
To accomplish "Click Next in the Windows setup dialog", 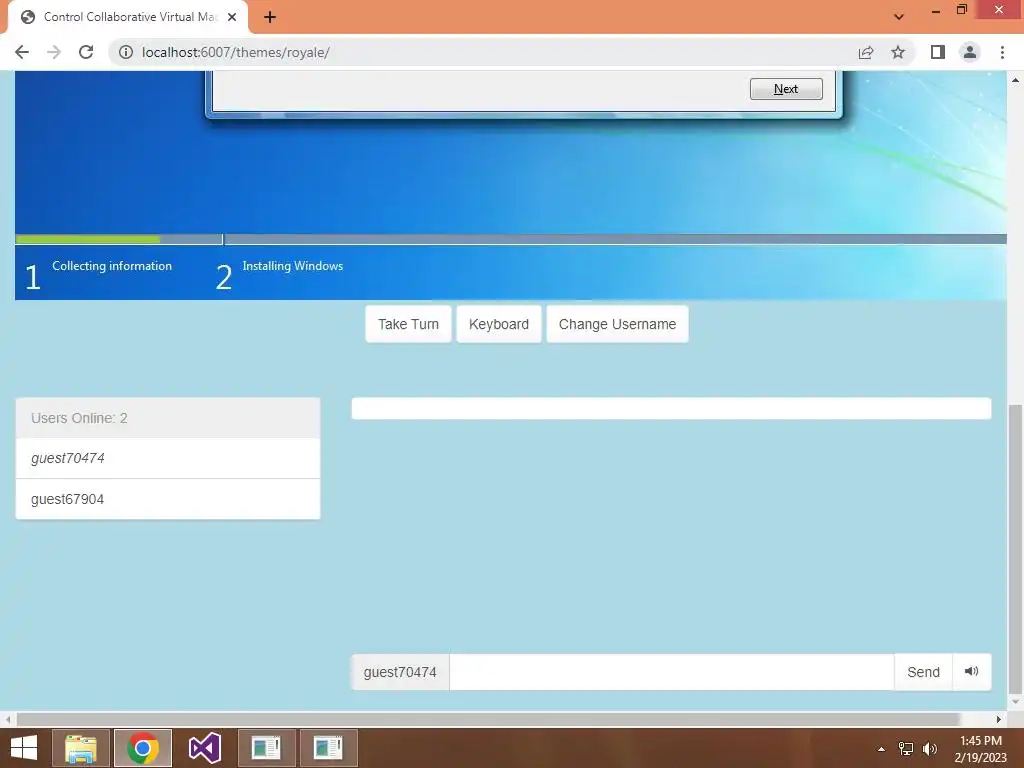I will point(786,89).
